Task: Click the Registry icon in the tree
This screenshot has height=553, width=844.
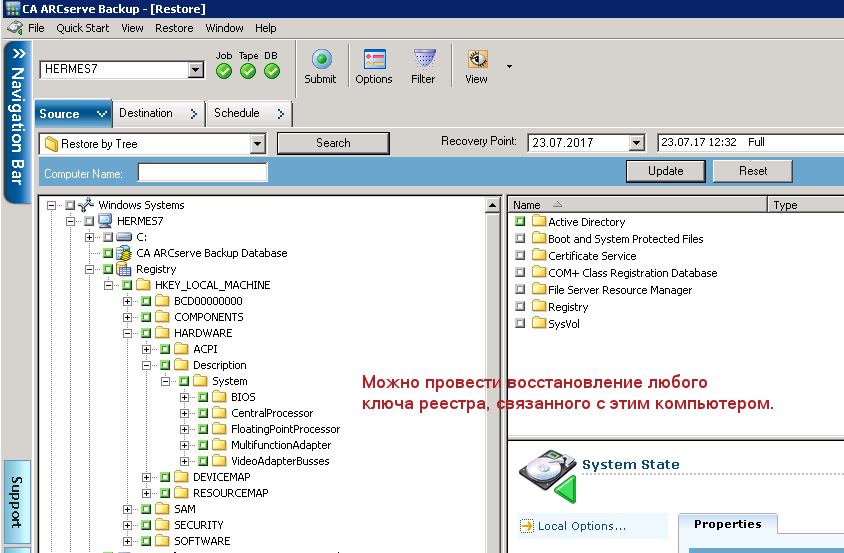Action: [124, 269]
